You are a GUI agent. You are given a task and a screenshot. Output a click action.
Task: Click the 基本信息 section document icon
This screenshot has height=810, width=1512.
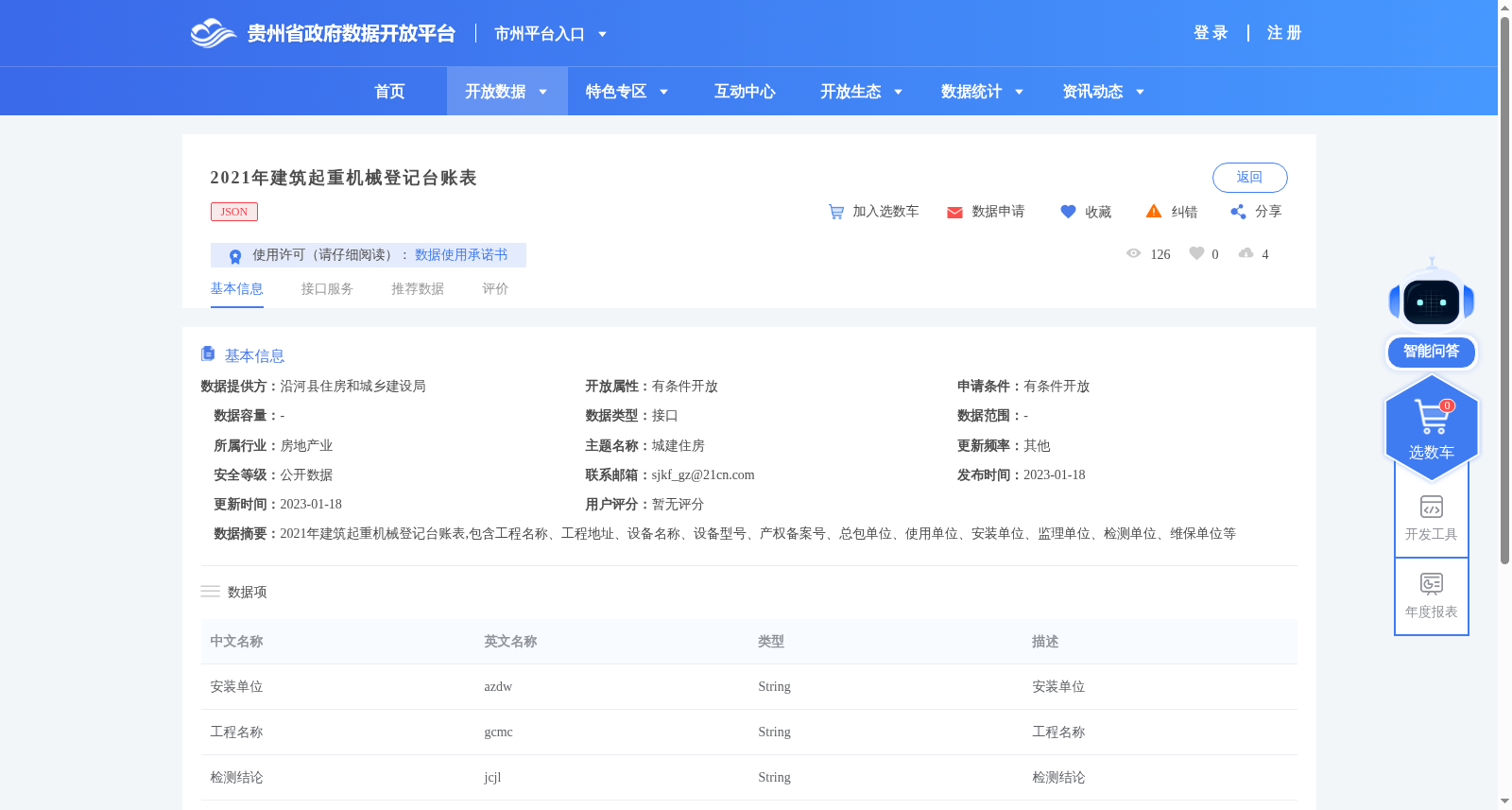pos(208,353)
